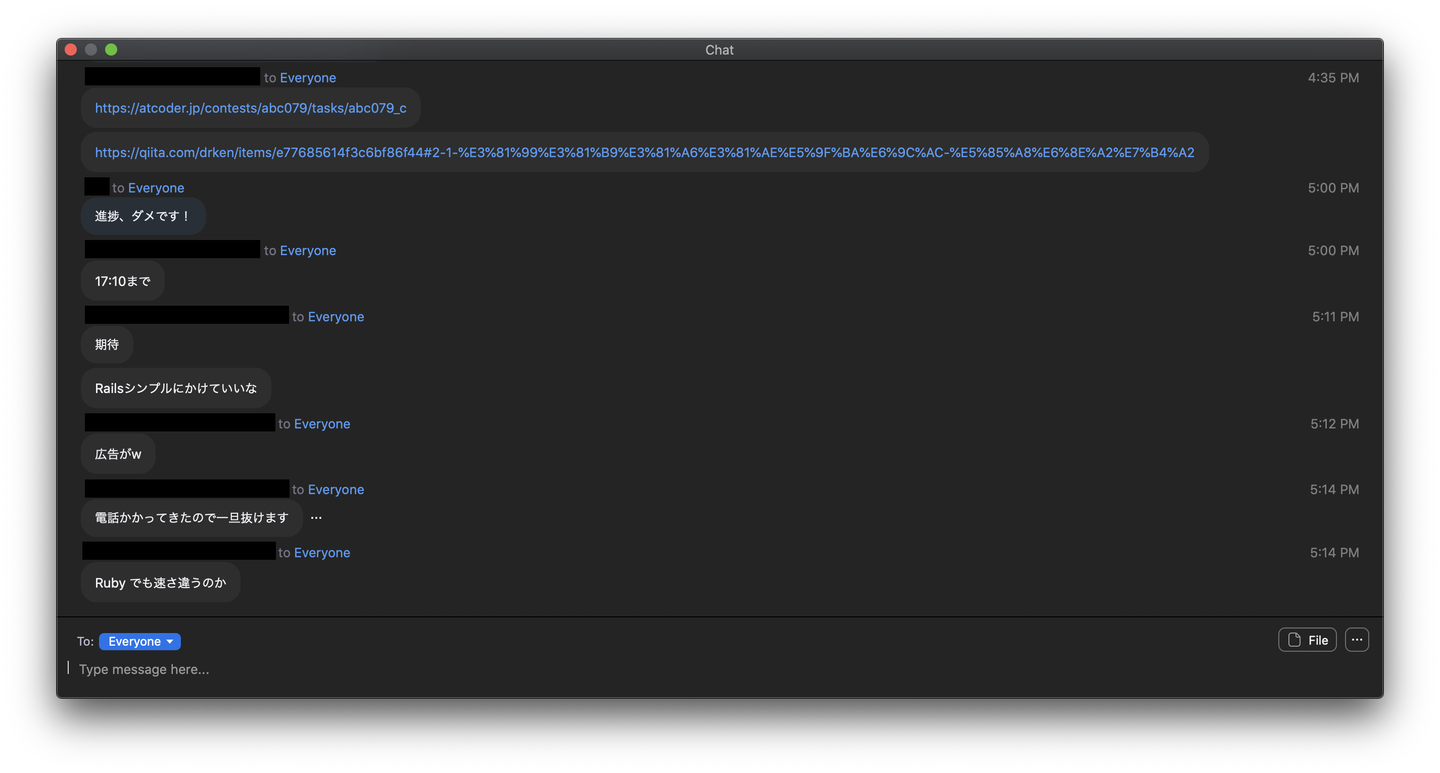This screenshot has height=773, width=1440.
Task: Click the 広告がw message bubble
Action: click(118, 454)
